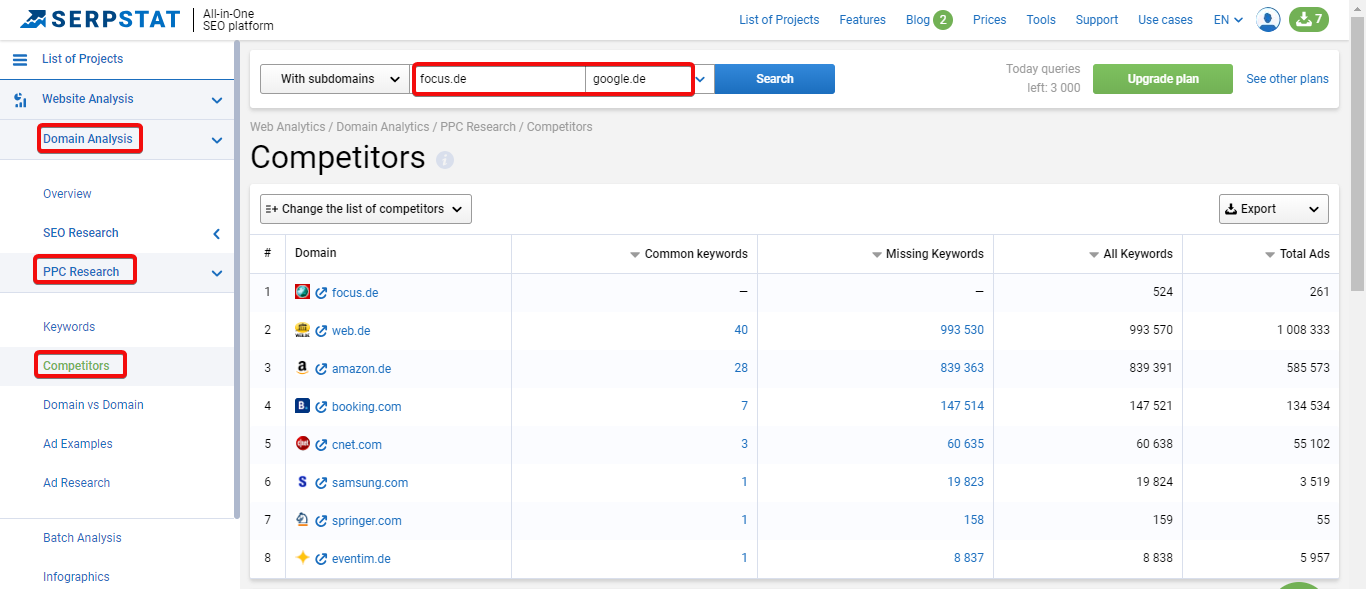Collapse the PPC Research chevron
Image resolution: width=1366 pixels, height=589 pixels.
click(217, 273)
